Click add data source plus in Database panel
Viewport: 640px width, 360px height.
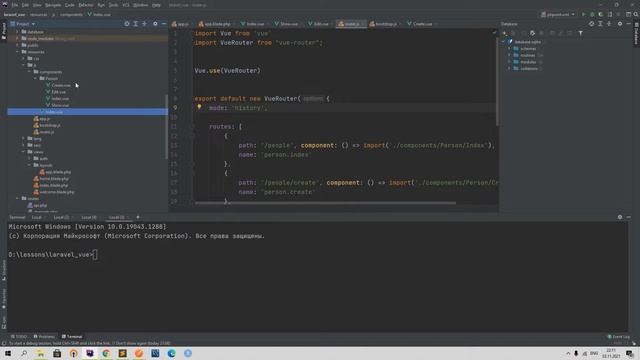coord(505,33)
